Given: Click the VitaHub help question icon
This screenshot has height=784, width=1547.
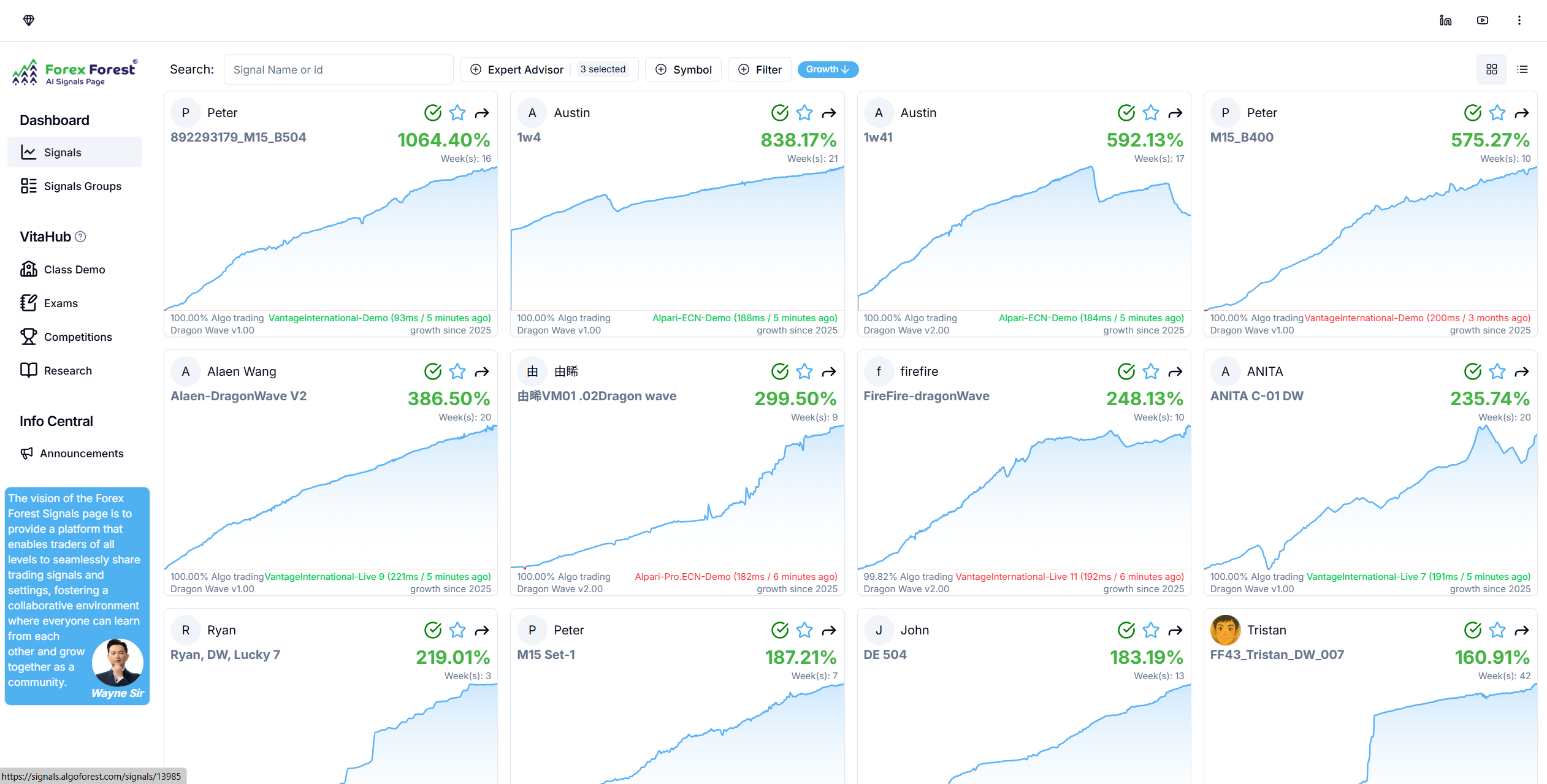Looking at the screenshot, I should pyautogui.click(x=80, y=237).
